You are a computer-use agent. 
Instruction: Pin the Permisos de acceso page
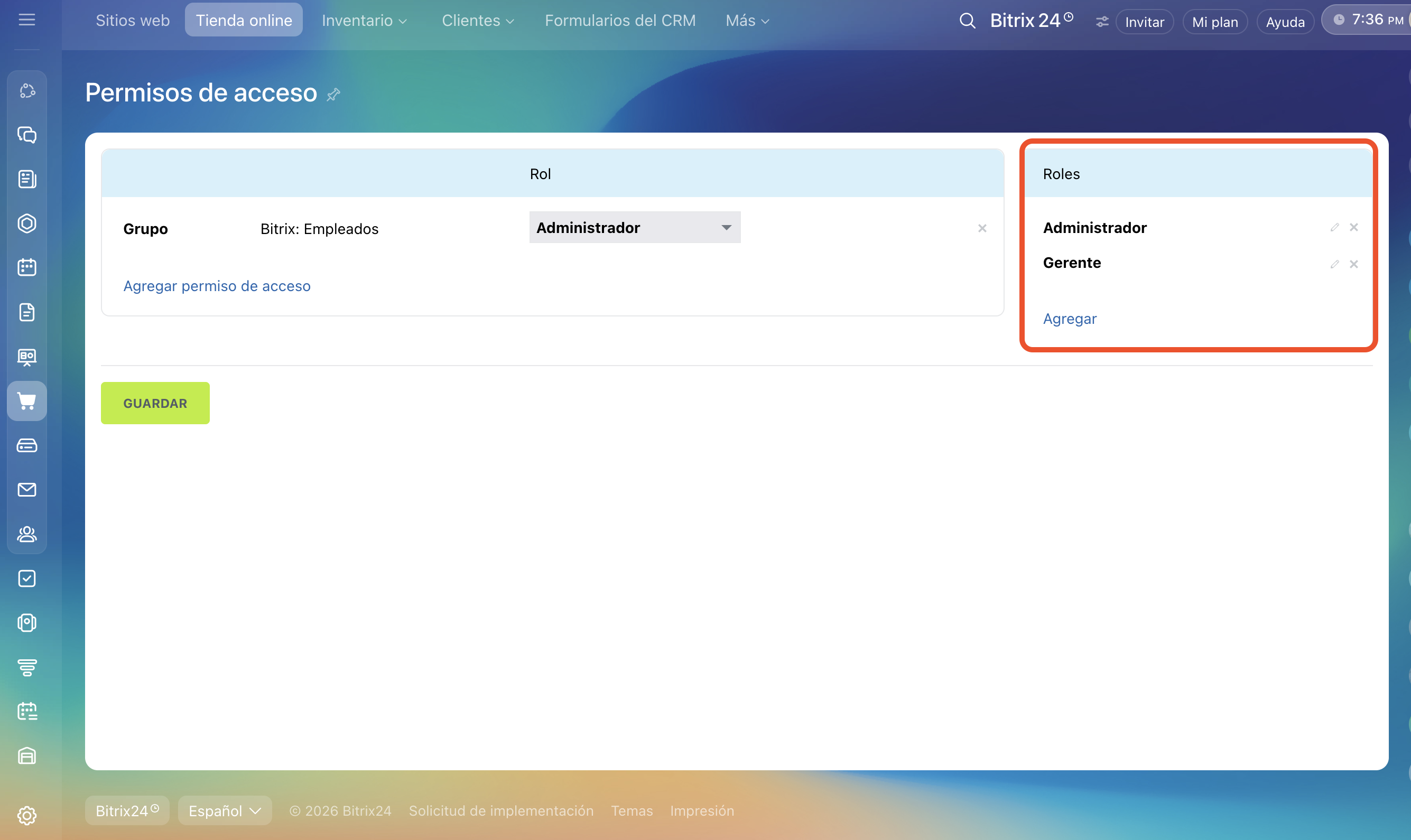click(333, 94)
